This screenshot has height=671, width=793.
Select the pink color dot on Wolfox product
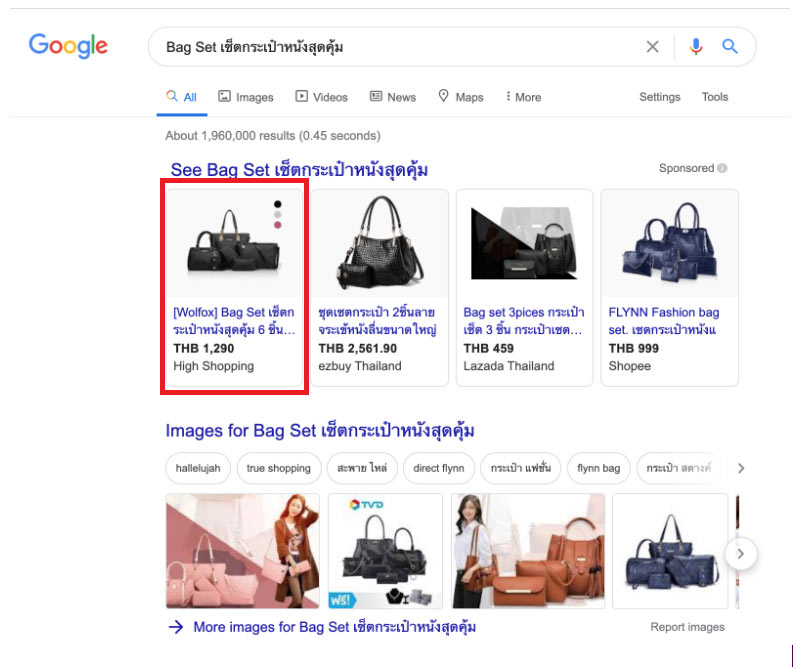(278, 225)
